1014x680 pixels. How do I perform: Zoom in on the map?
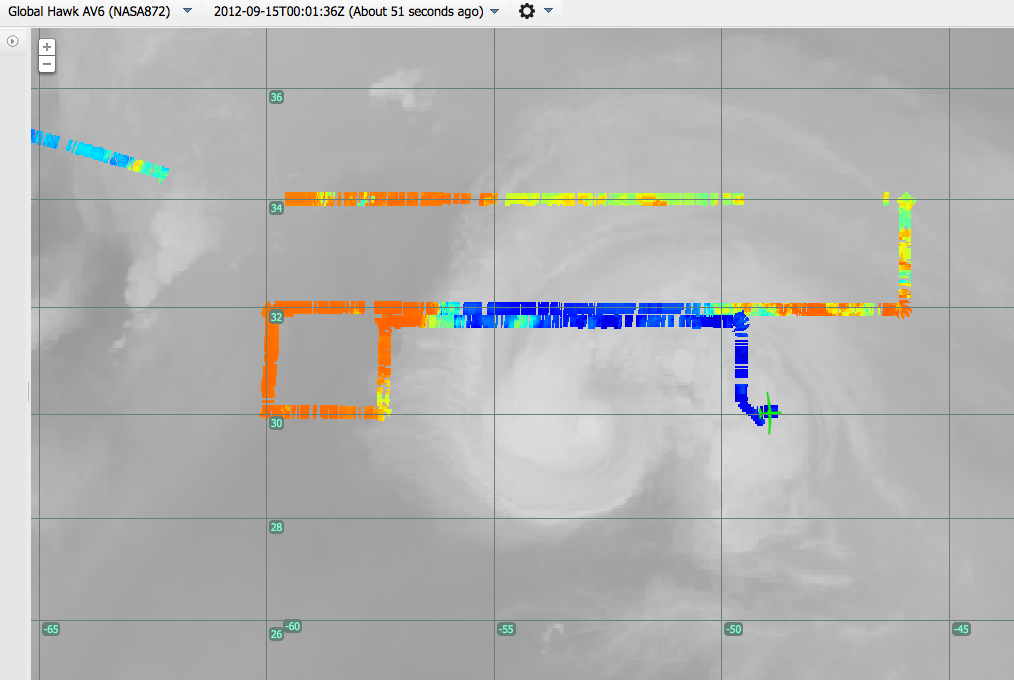click(x=47, y=47)
